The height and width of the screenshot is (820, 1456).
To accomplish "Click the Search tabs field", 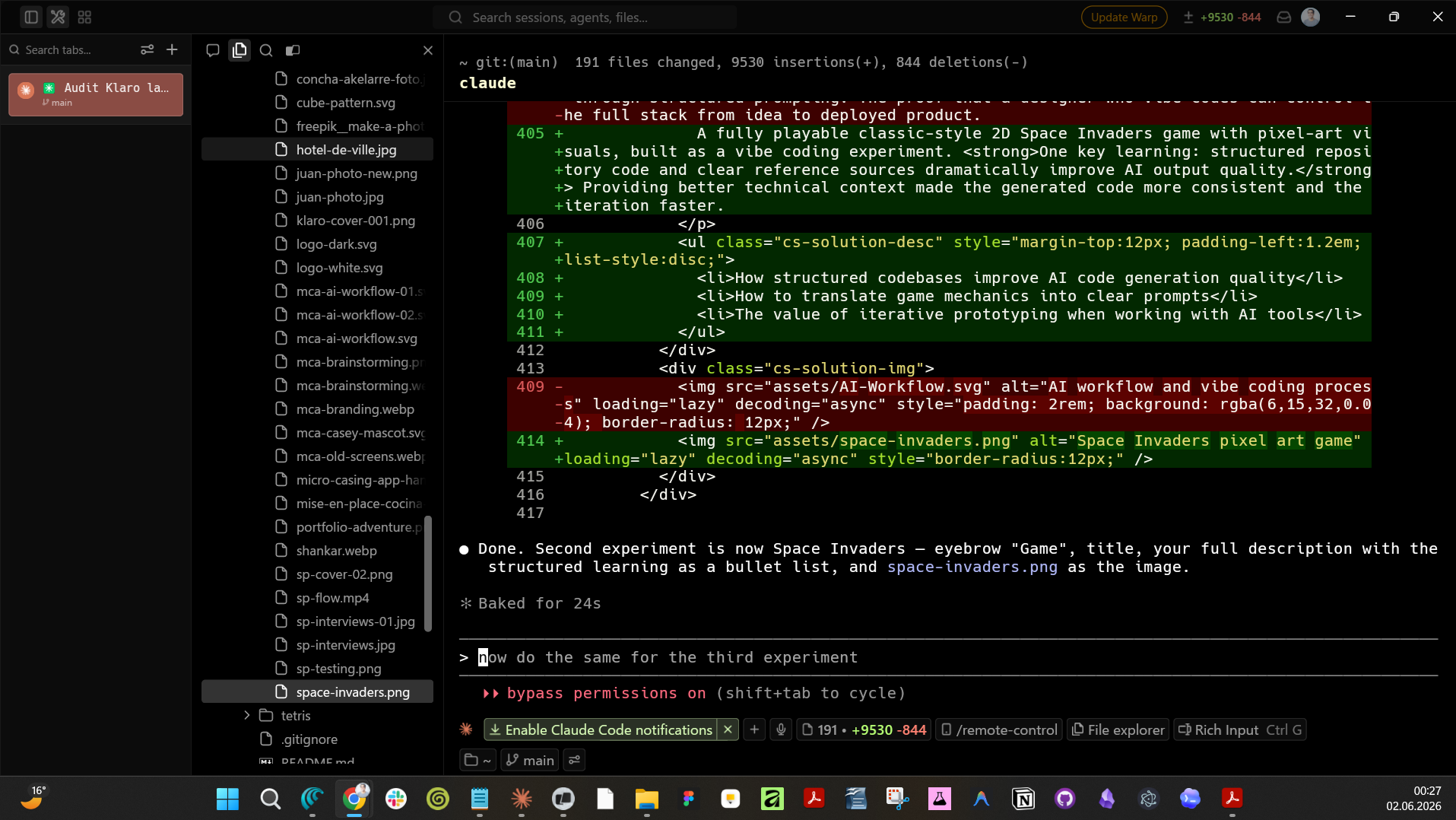I will pyautogui.click(x=68, y=49).
